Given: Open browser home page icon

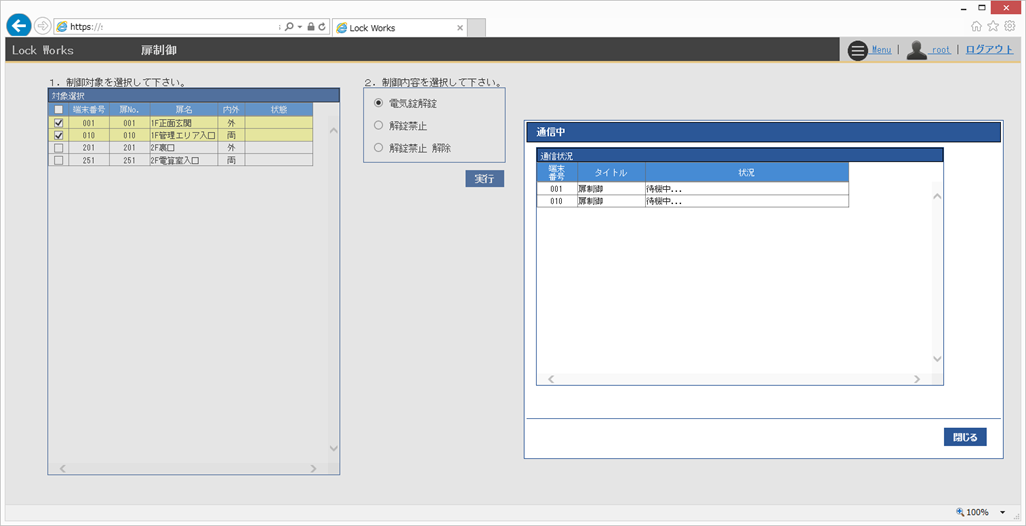Looking at the screenshot, I should (x=976, y=26).
